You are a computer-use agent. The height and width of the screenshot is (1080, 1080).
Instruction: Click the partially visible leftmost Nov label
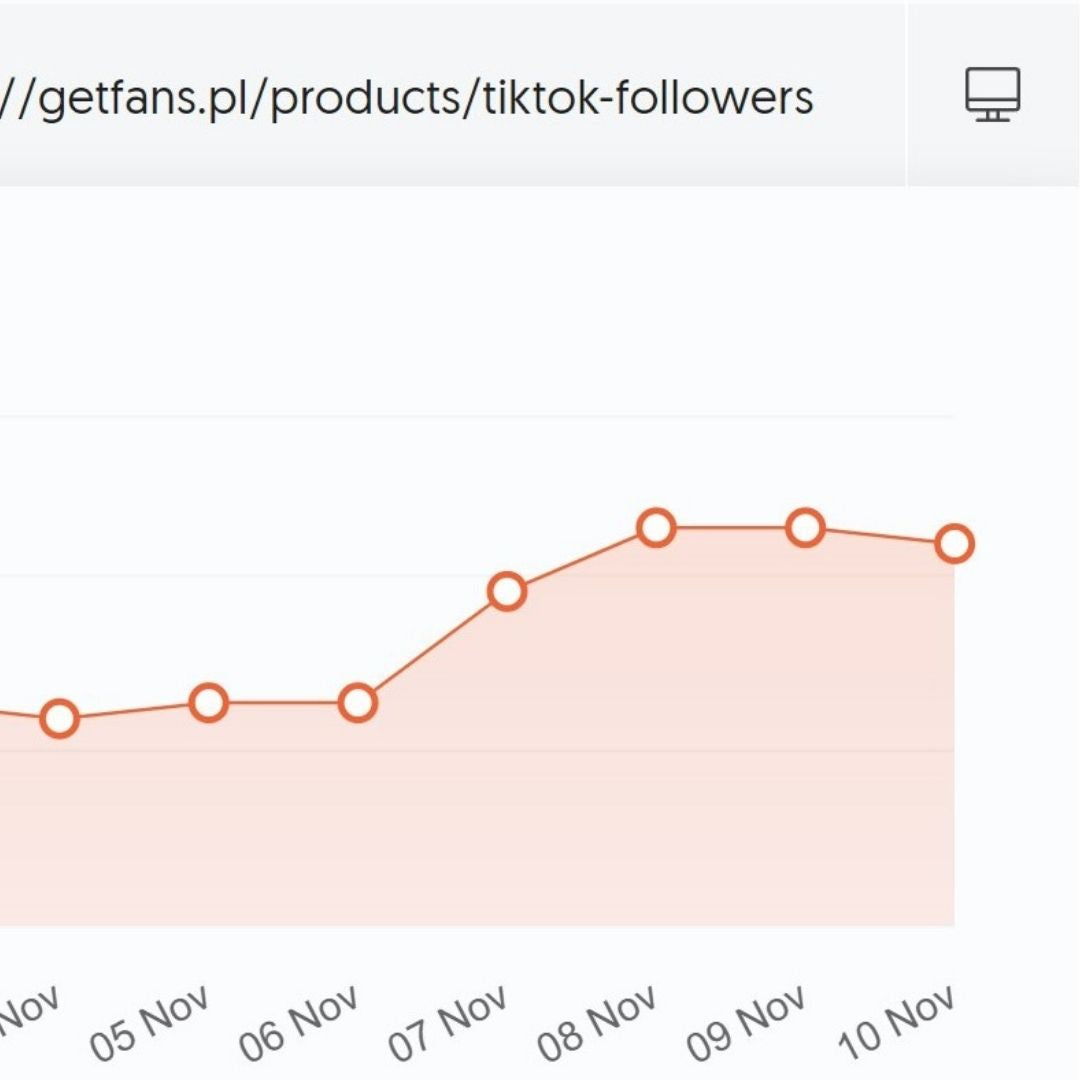click(x=30, y=1010)
